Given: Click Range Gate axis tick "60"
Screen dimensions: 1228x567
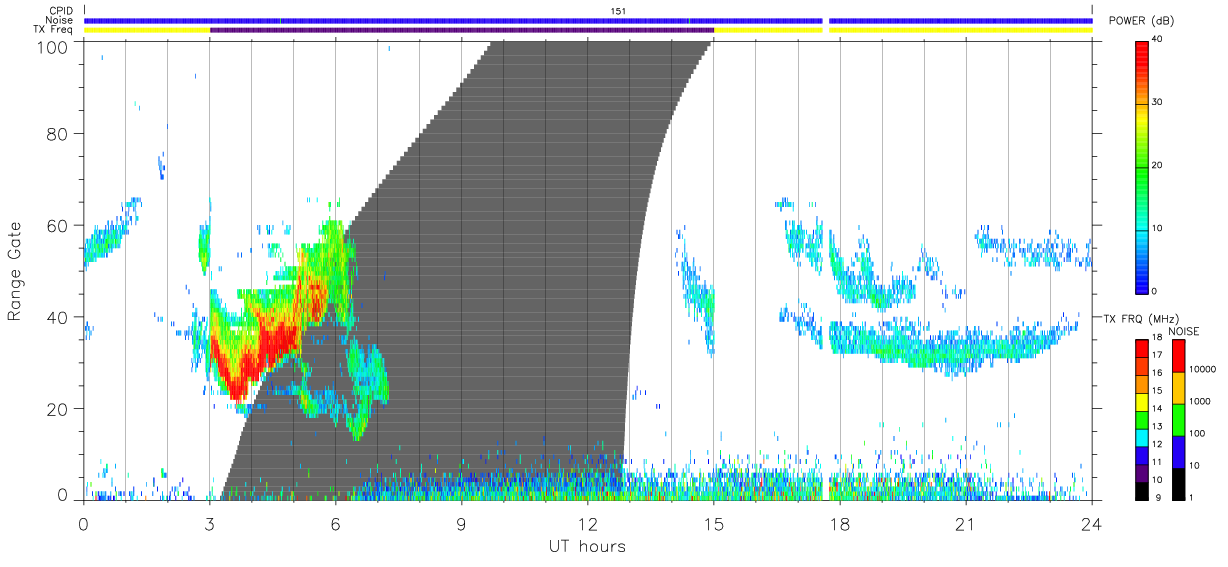Looking at the screenshot, I should pyautogui.click(x=59, y=225).
